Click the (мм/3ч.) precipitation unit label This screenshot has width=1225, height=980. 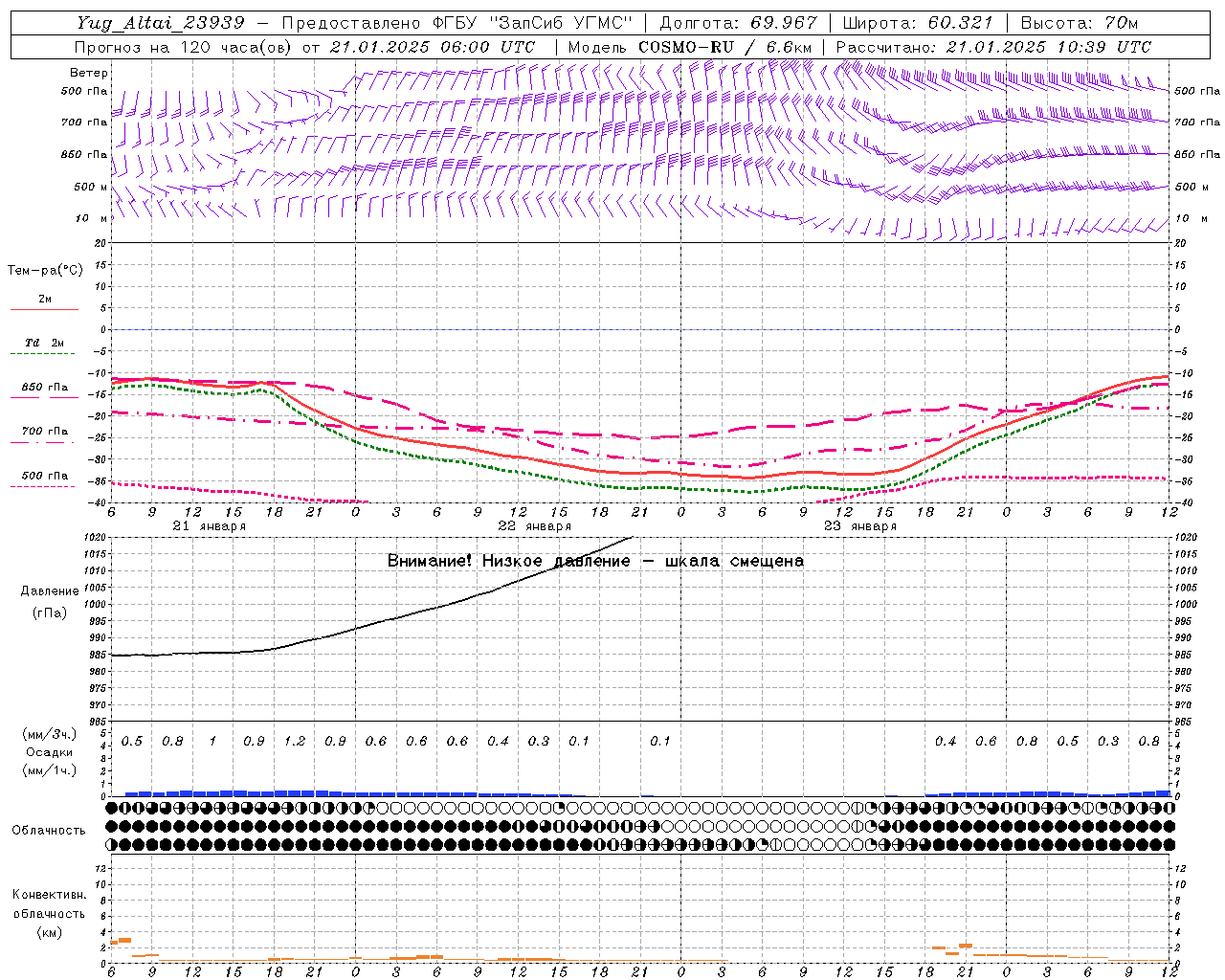49,734
